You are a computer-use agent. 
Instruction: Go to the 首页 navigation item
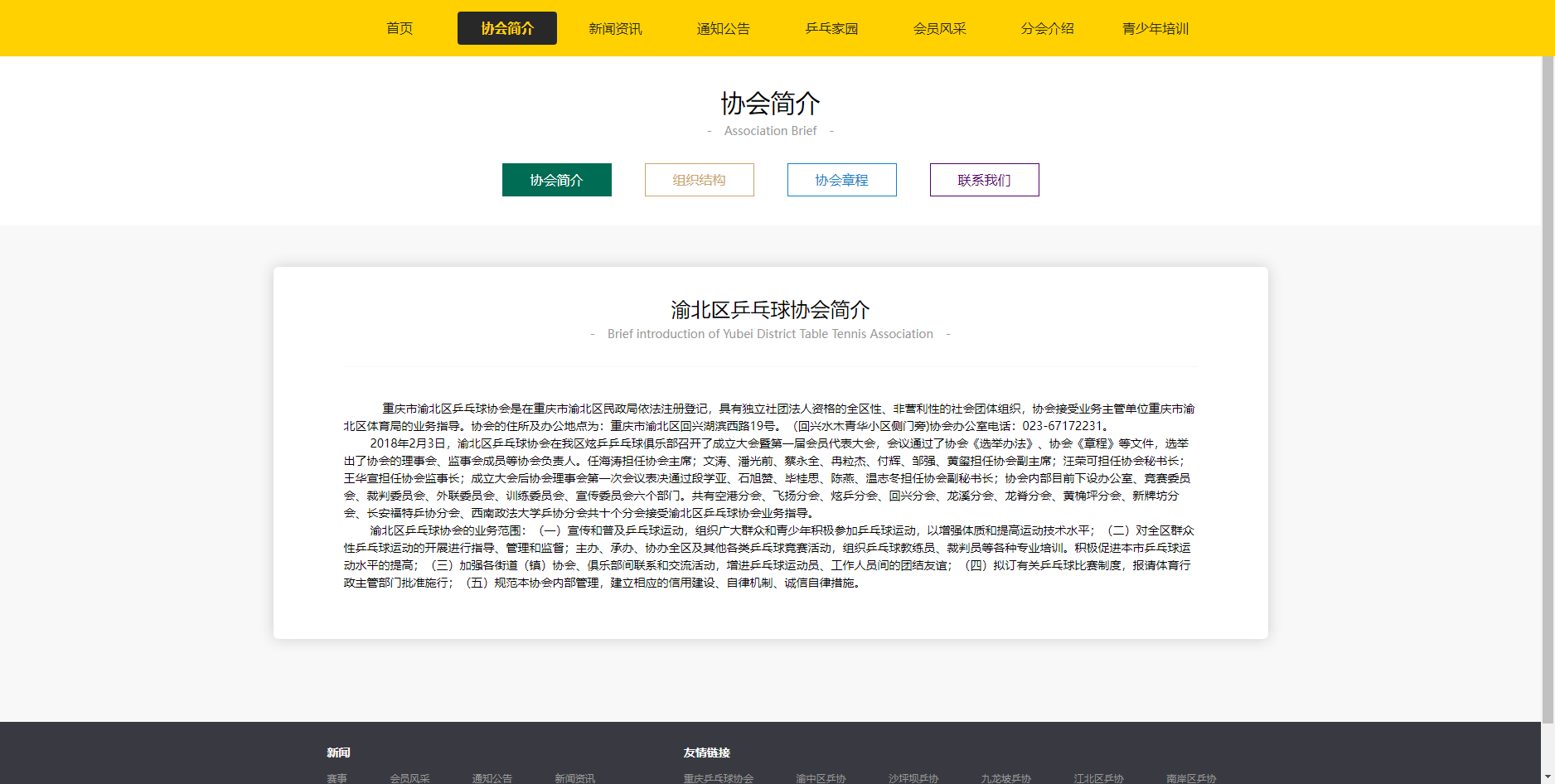point(400,28)
